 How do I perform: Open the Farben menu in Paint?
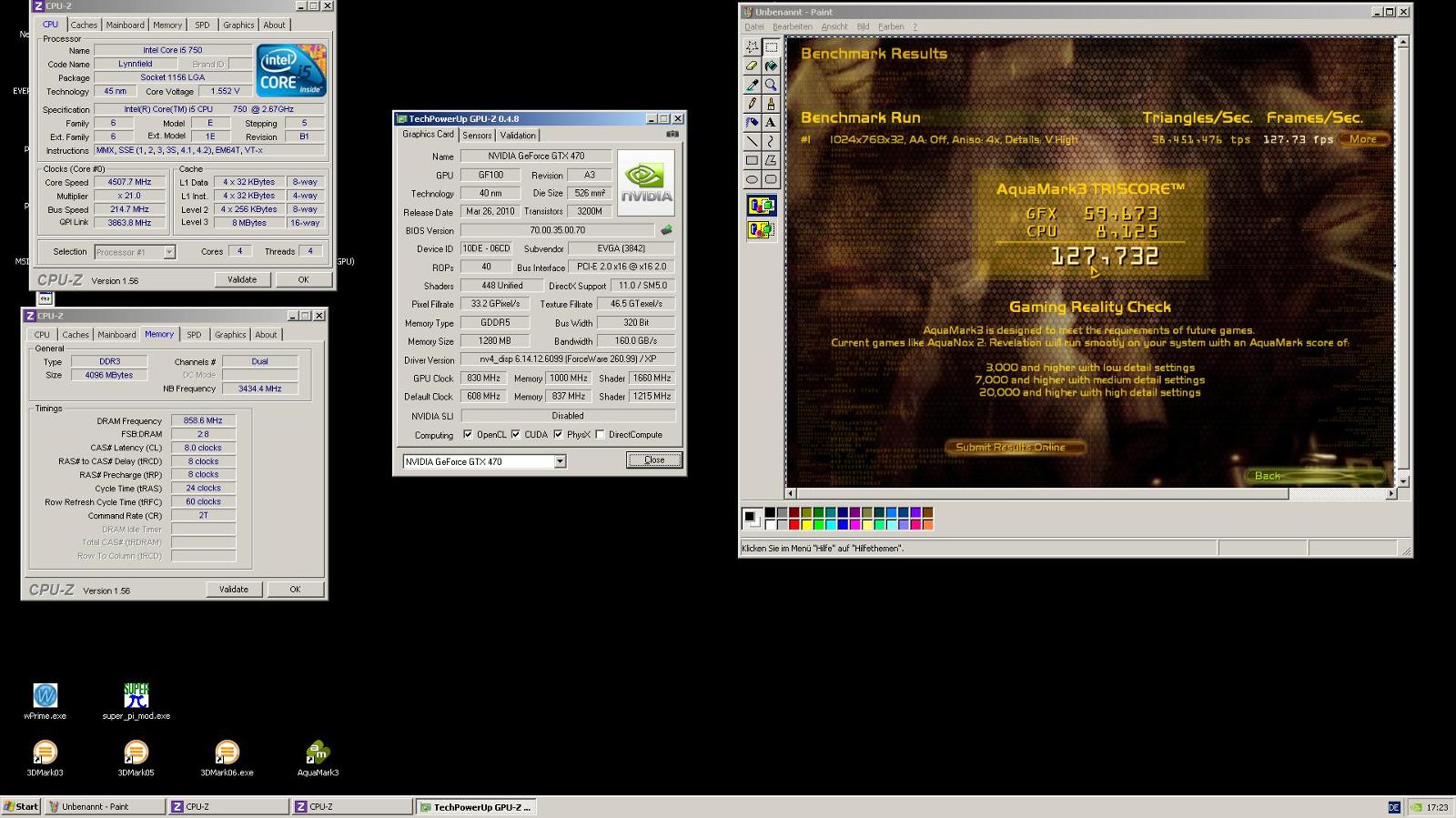tap(891, 26)
